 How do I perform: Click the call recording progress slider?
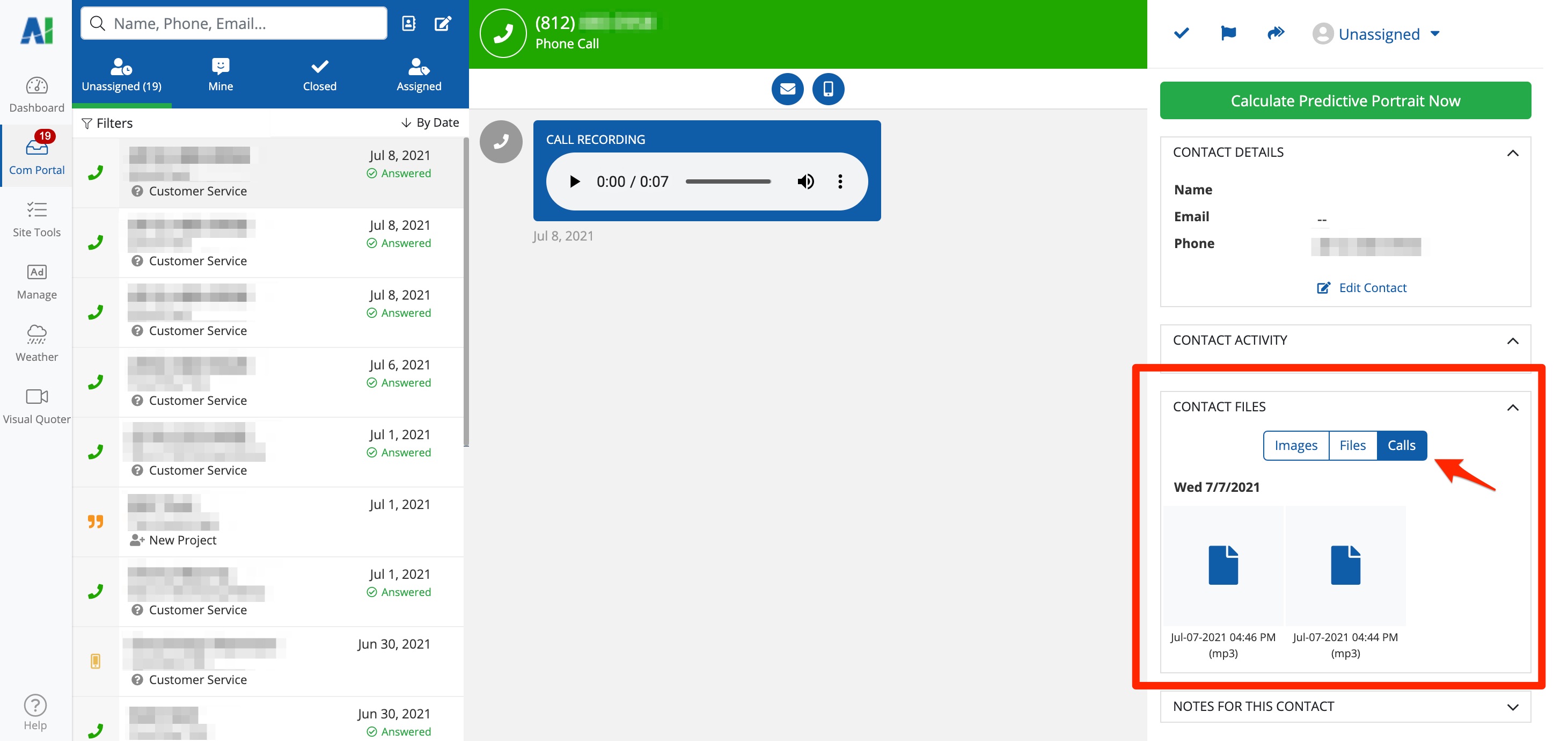[728, 181]
